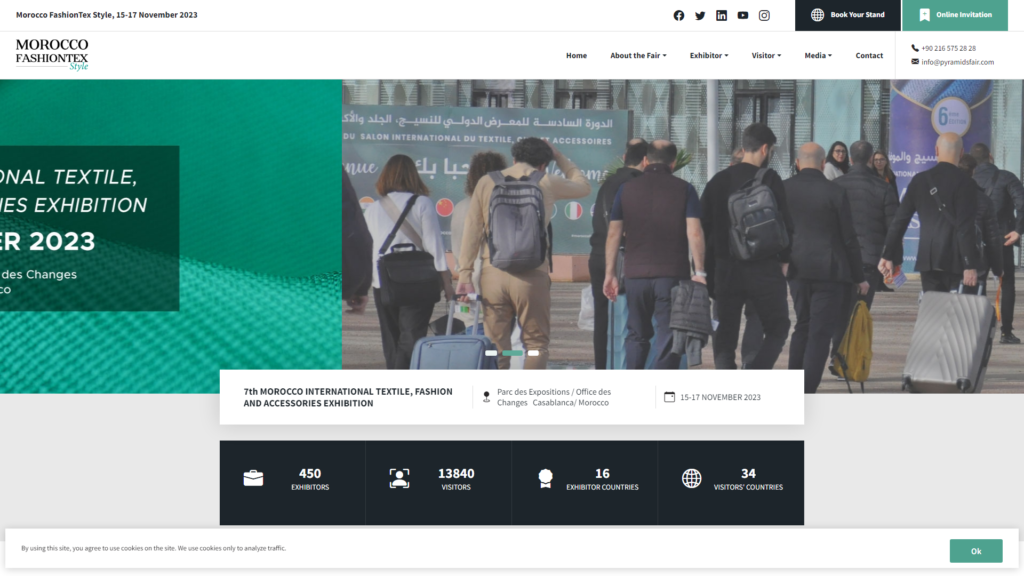Click the 7th Morocco International Textile exhibition title
1024x576 pixels.
click(347, 397)
